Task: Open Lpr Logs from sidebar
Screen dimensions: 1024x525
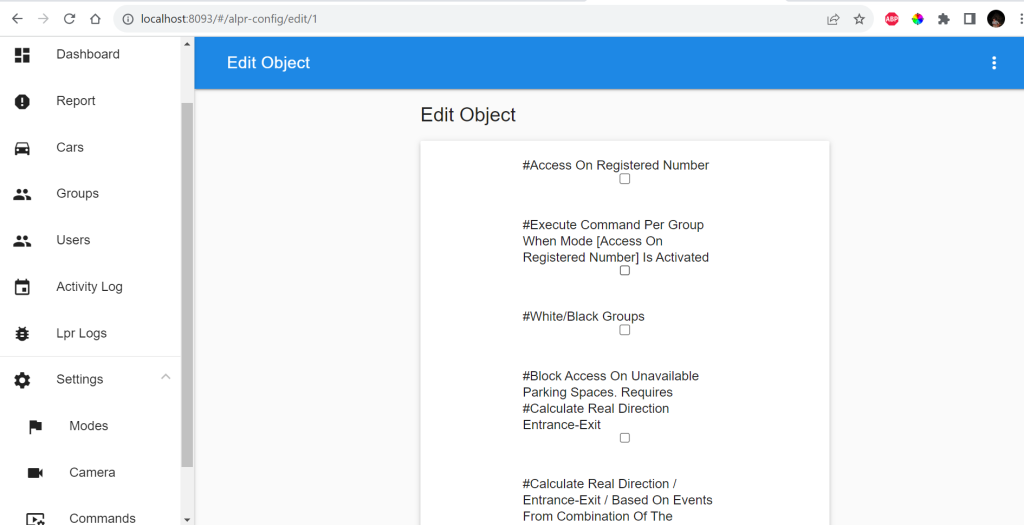Action: 90,333
